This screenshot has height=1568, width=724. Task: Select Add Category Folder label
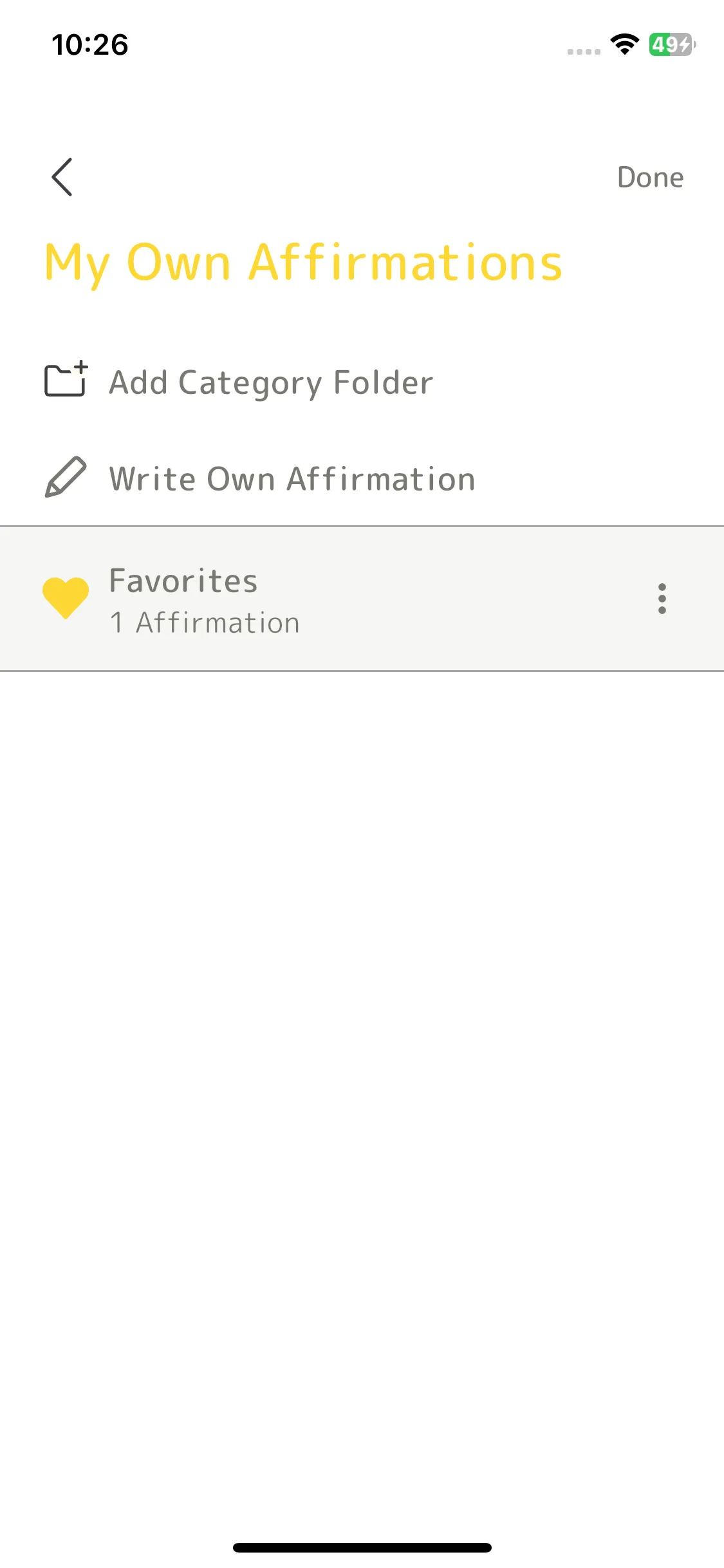tap(271, 382)
